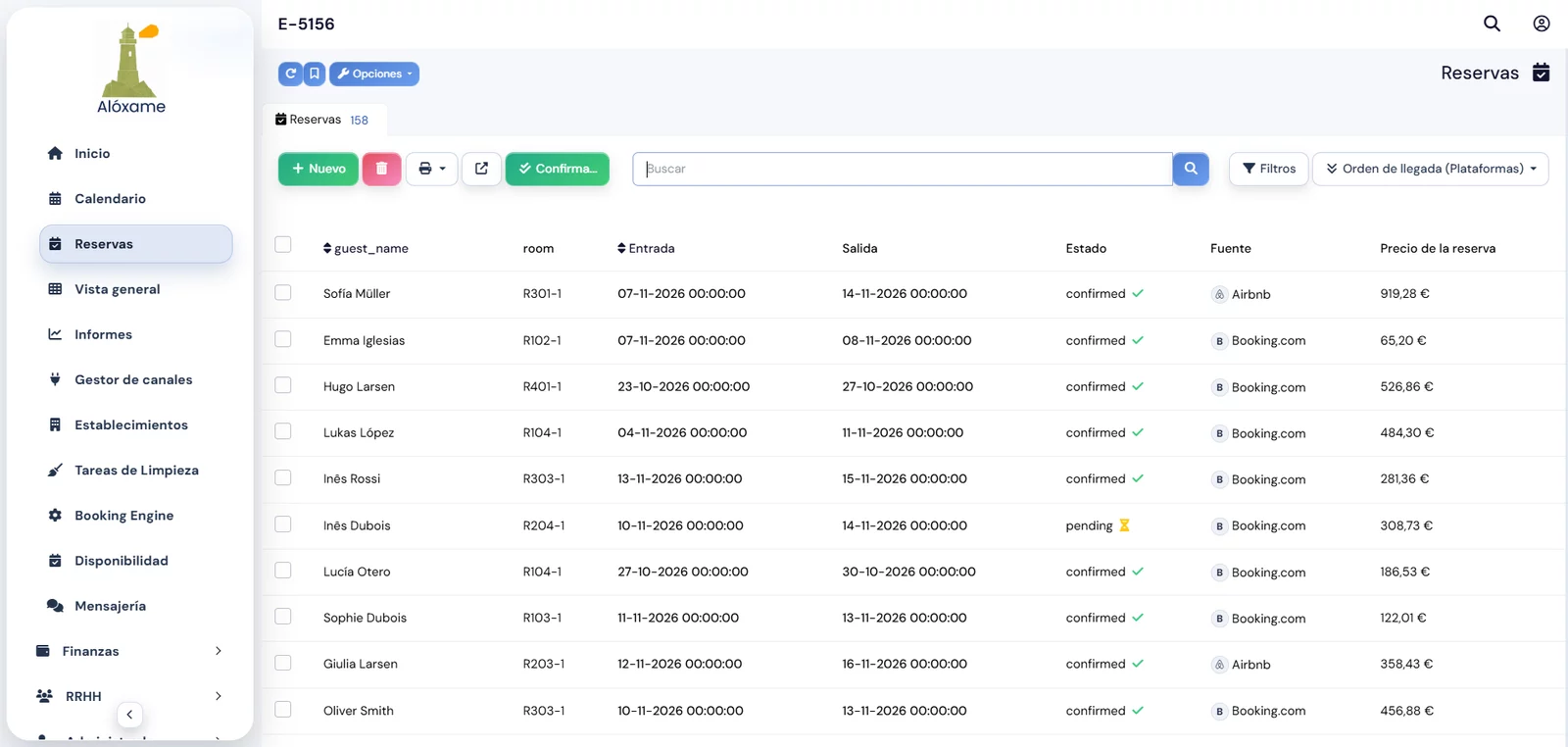The width and height of the screenshot is (1568, 747).
Task: Click the green Confirma... button
Action: (x=558, y=169)
